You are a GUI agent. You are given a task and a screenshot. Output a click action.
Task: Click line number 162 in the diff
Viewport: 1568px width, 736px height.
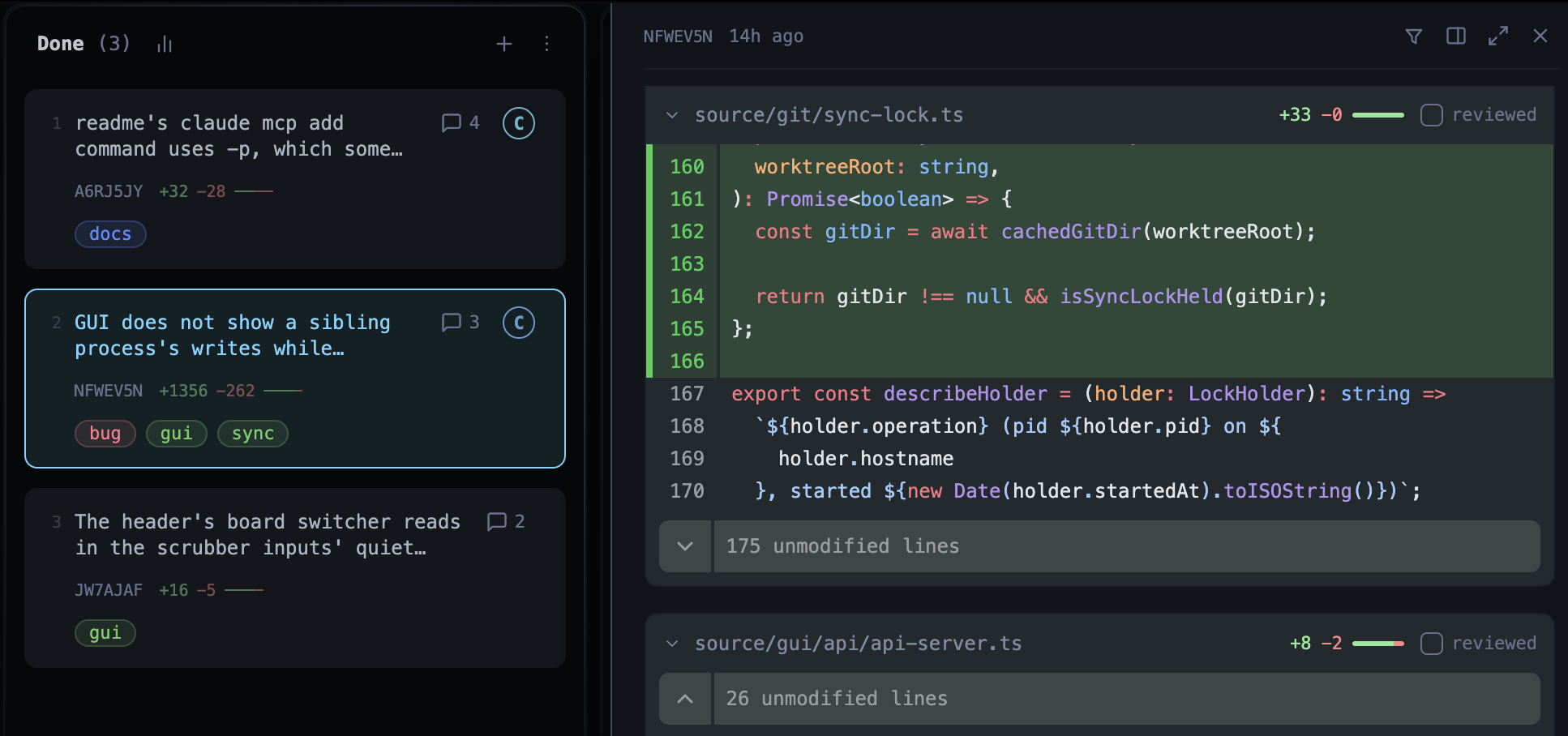point(687,232)
